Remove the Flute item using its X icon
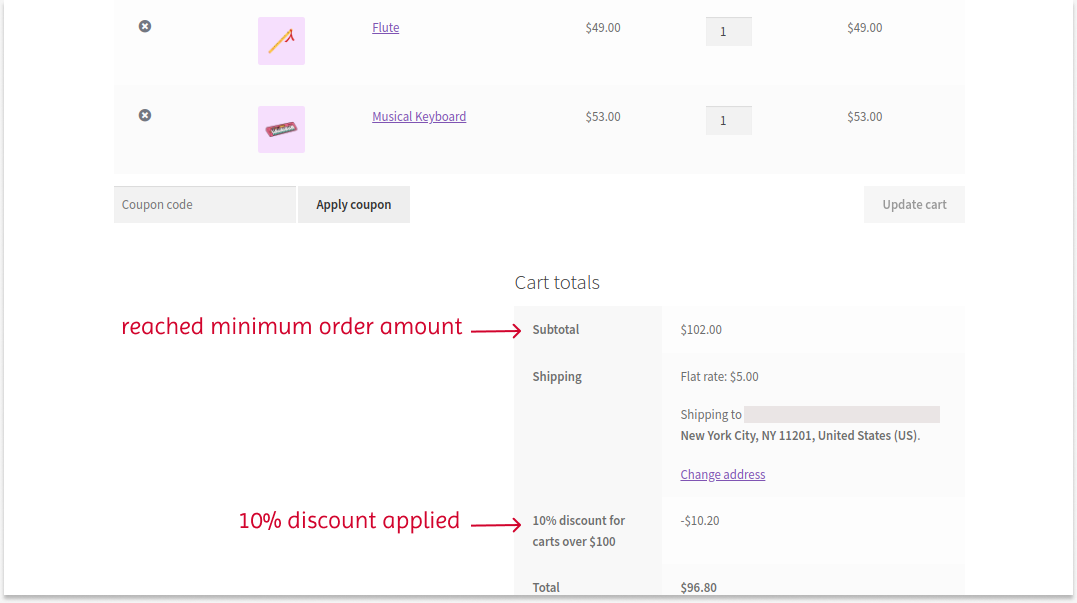 click(x=145, y=27)
